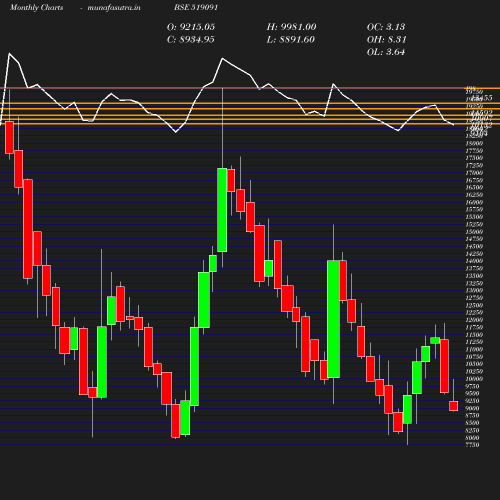Click the 7750 price axis label

(473, 445)
